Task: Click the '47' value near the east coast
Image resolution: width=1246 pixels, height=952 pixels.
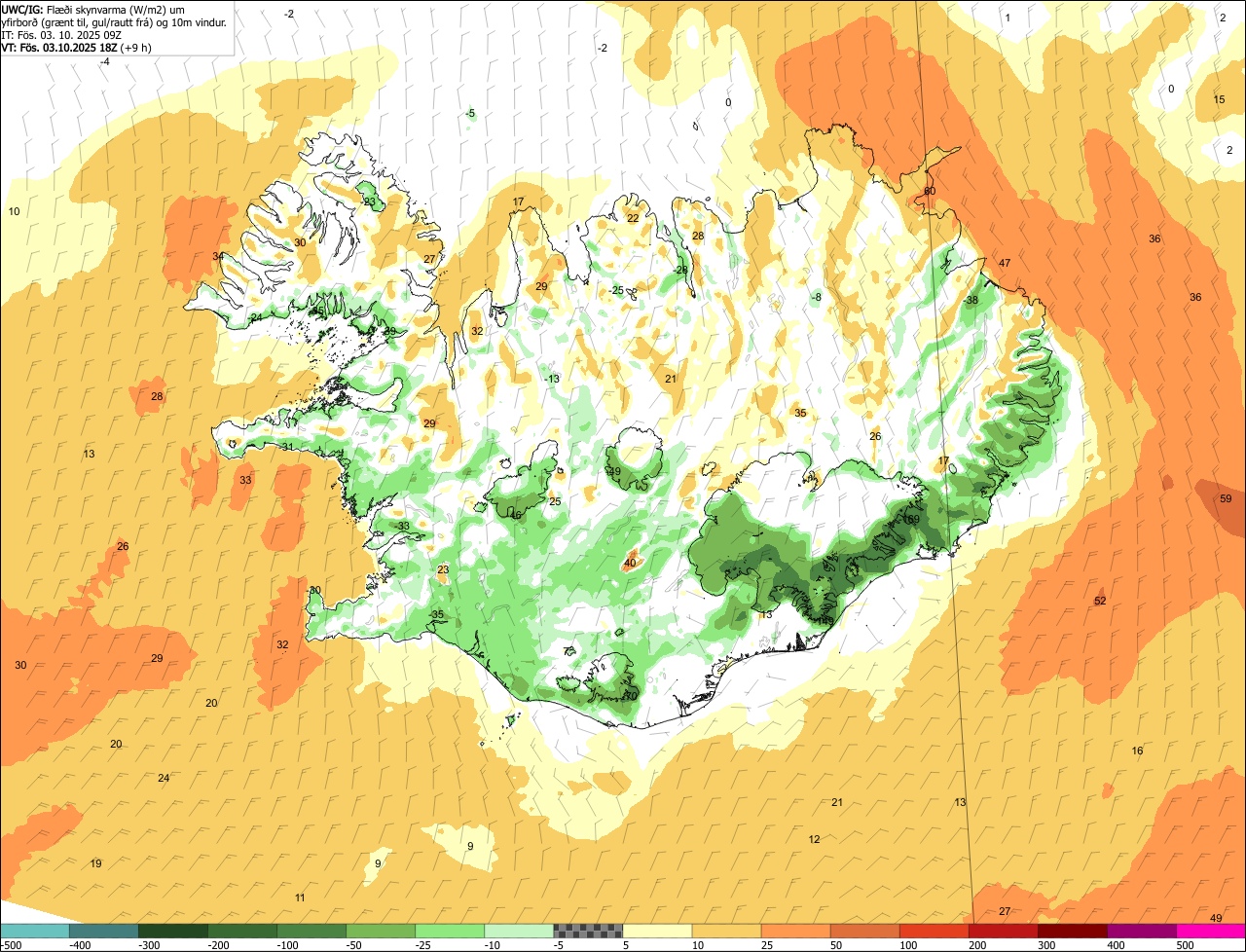Action: pos(1005,264)
